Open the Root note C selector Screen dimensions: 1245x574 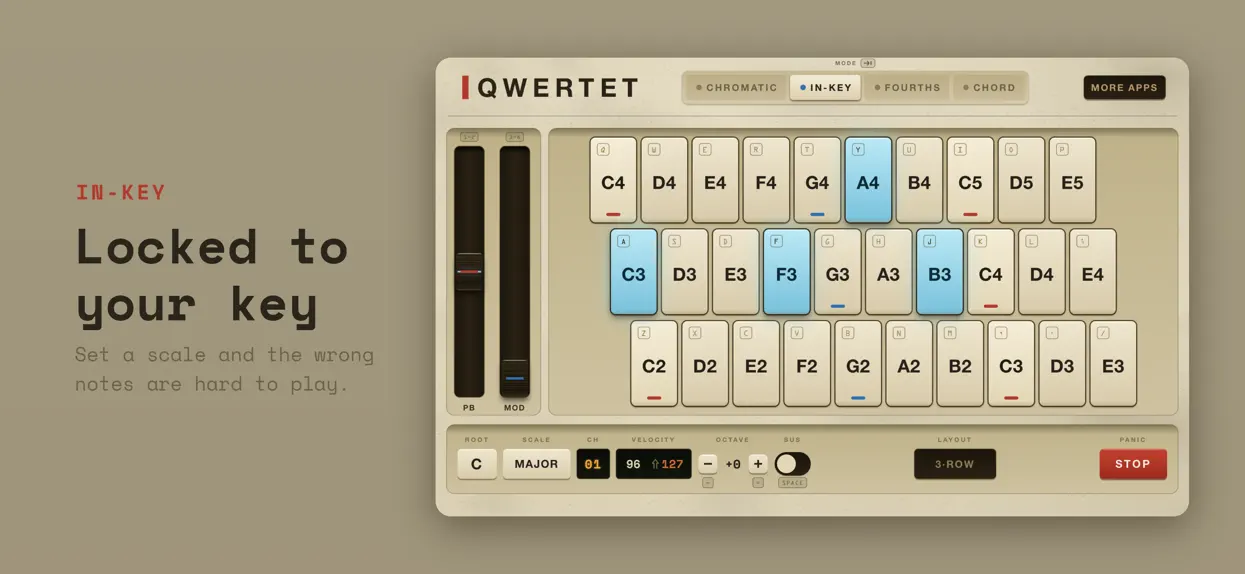pyautogui.click(x=477, y=464)
